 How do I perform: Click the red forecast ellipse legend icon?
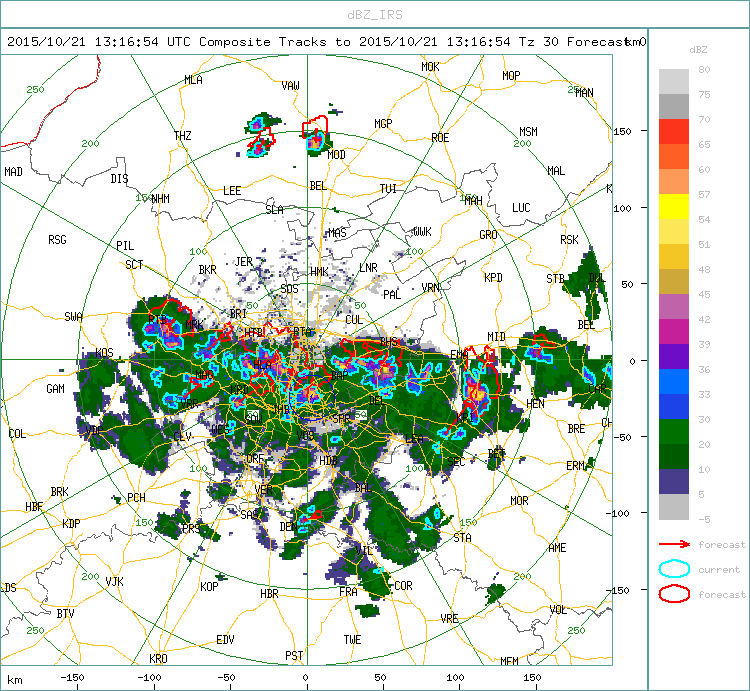[674, 594]
